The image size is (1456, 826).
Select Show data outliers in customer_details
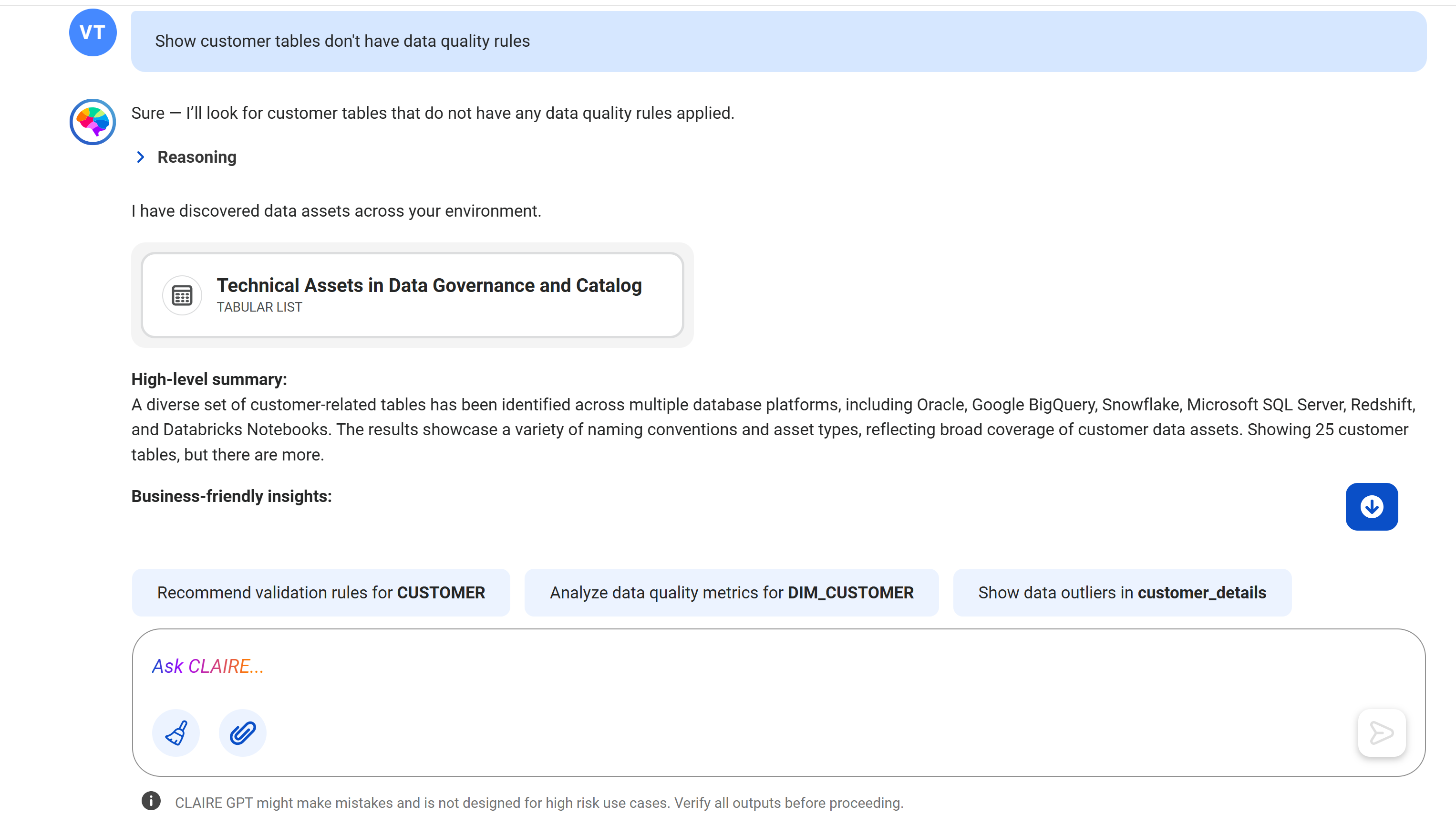pos(1122,593)
